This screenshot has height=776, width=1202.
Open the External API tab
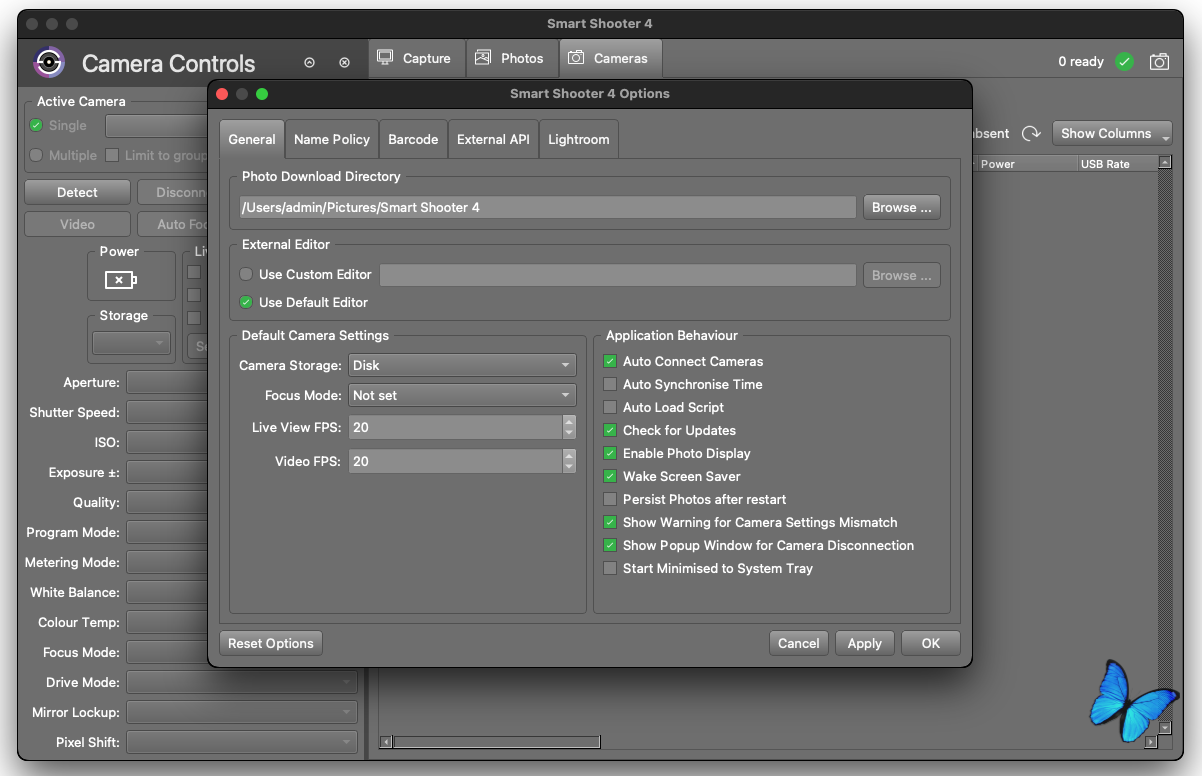pyautogui.click(x=493, y=139)
